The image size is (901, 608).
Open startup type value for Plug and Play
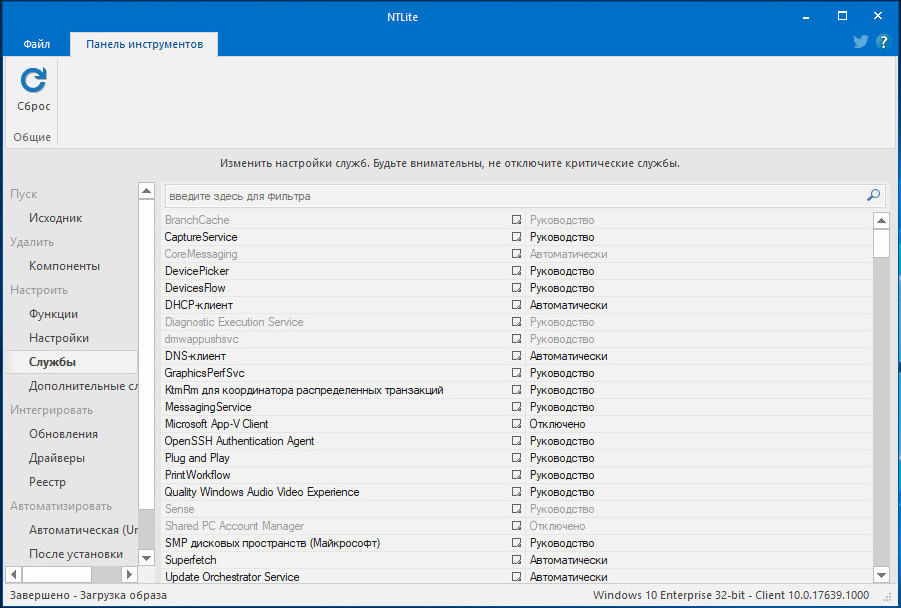coord(561,458)
